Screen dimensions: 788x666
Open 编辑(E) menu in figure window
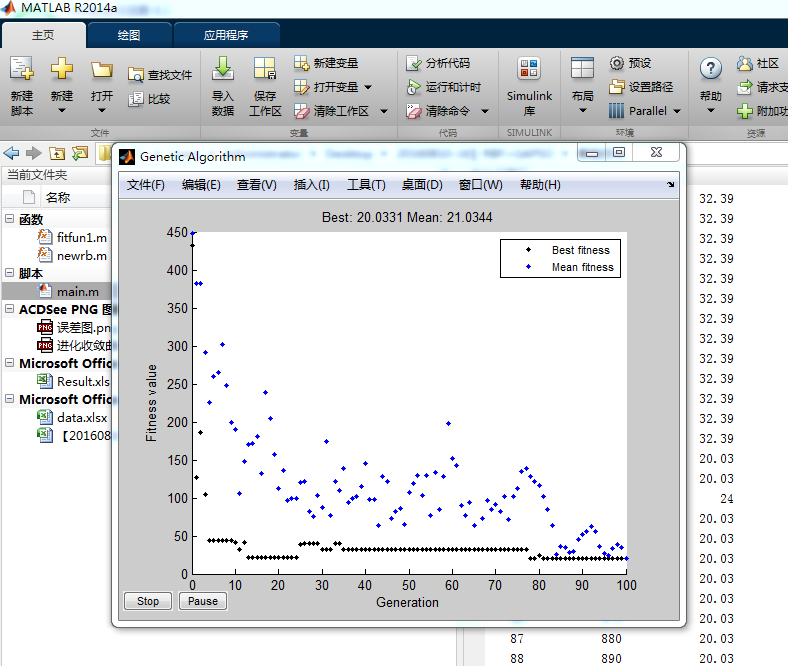point(201,185)
